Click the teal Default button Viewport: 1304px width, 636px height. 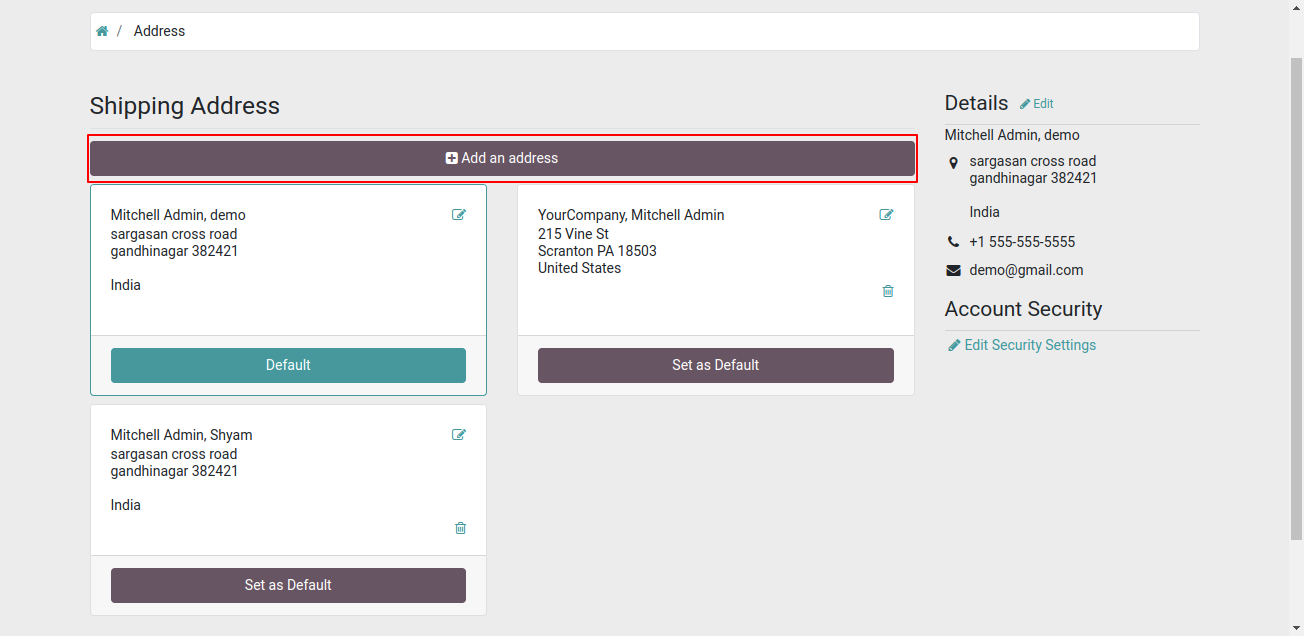coord(288,365)
